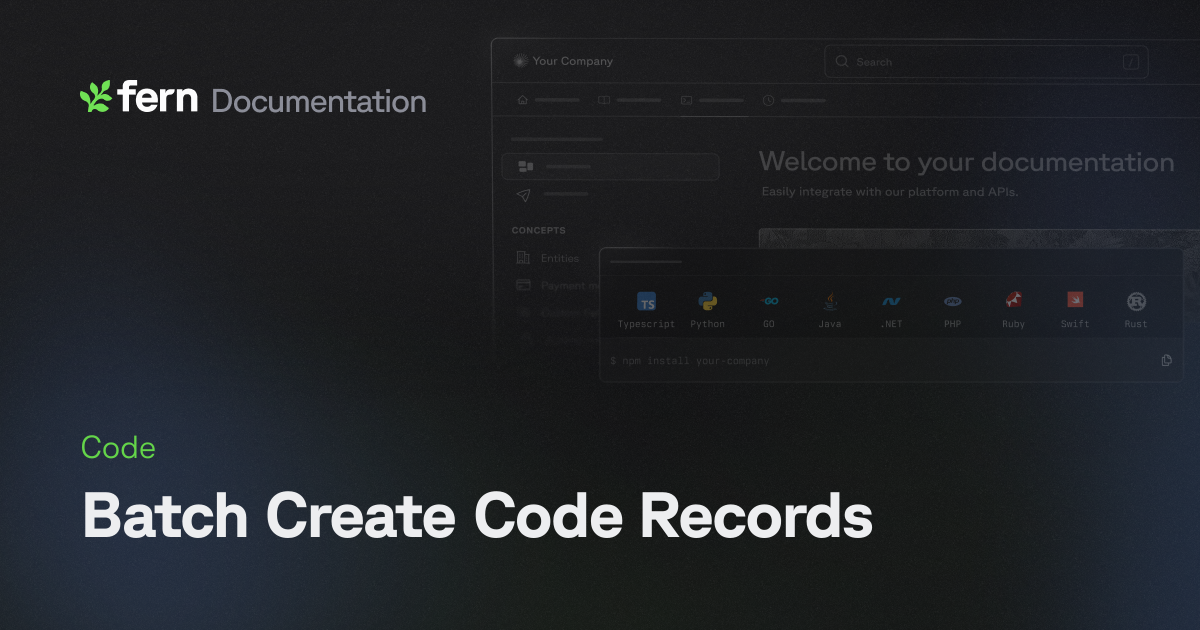
Task: Open the Entities sidebar item
Action: 560,258
